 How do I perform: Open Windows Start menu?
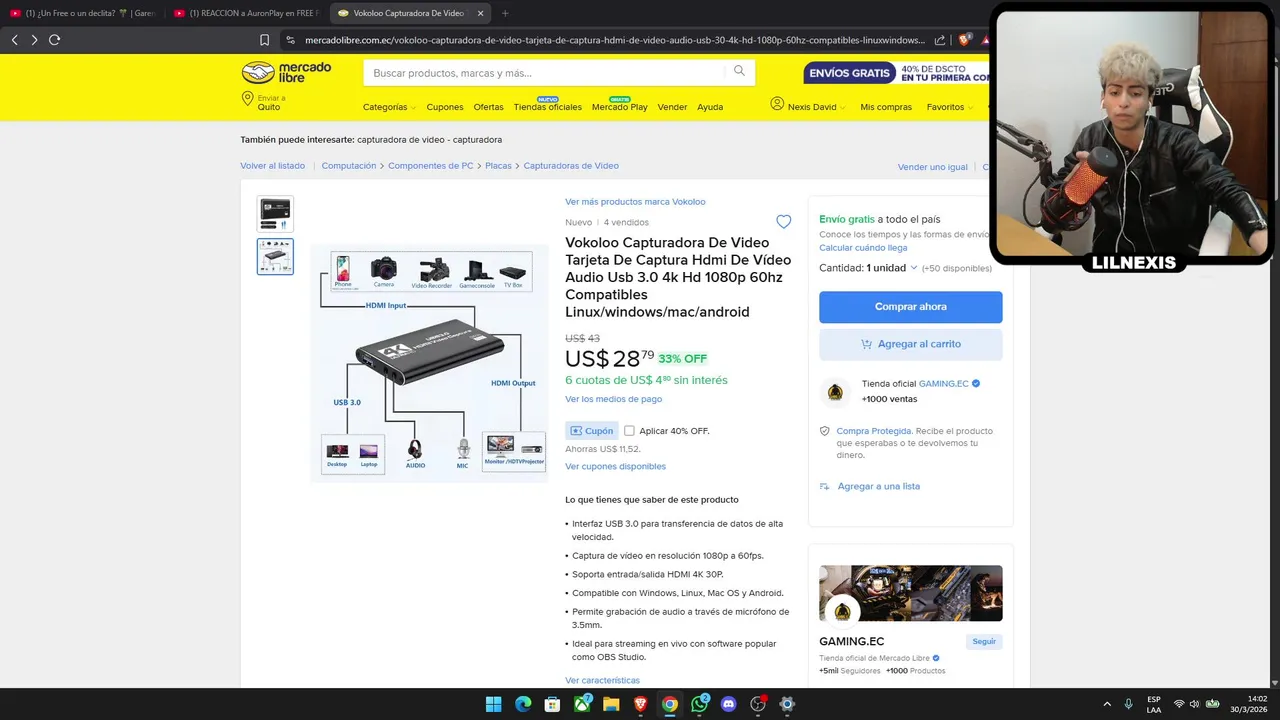(493, 704)
